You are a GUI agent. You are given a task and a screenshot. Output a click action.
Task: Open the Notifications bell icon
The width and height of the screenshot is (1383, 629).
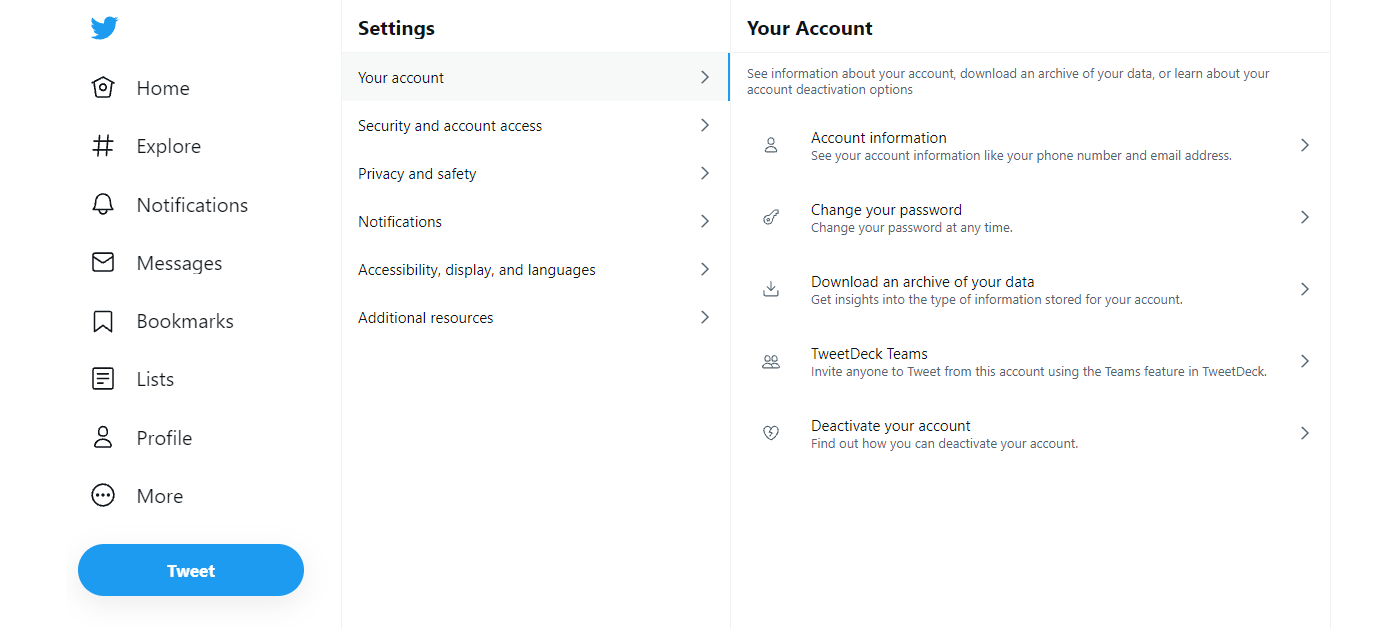point(103,205)
